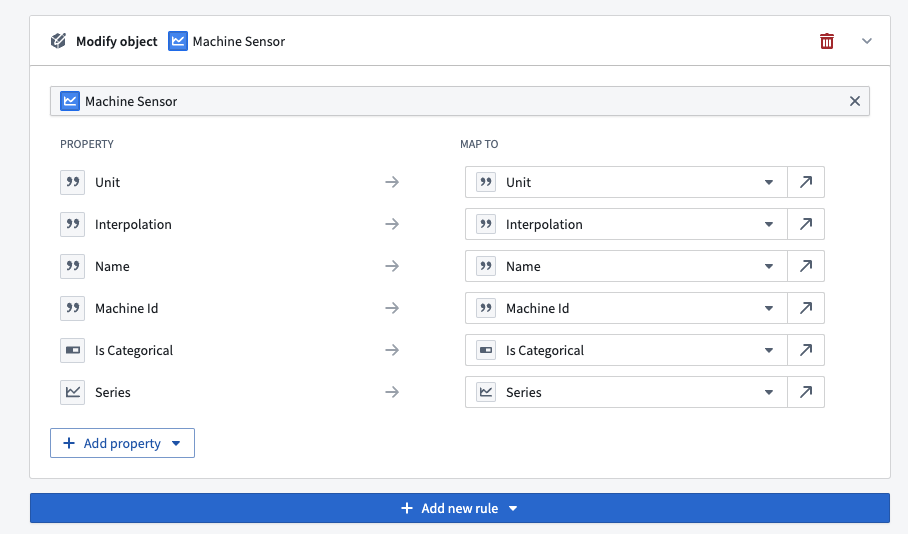Screen dimensions: 908x534
Task: Click the Modify object icon in header
Action: coord(58,41)
